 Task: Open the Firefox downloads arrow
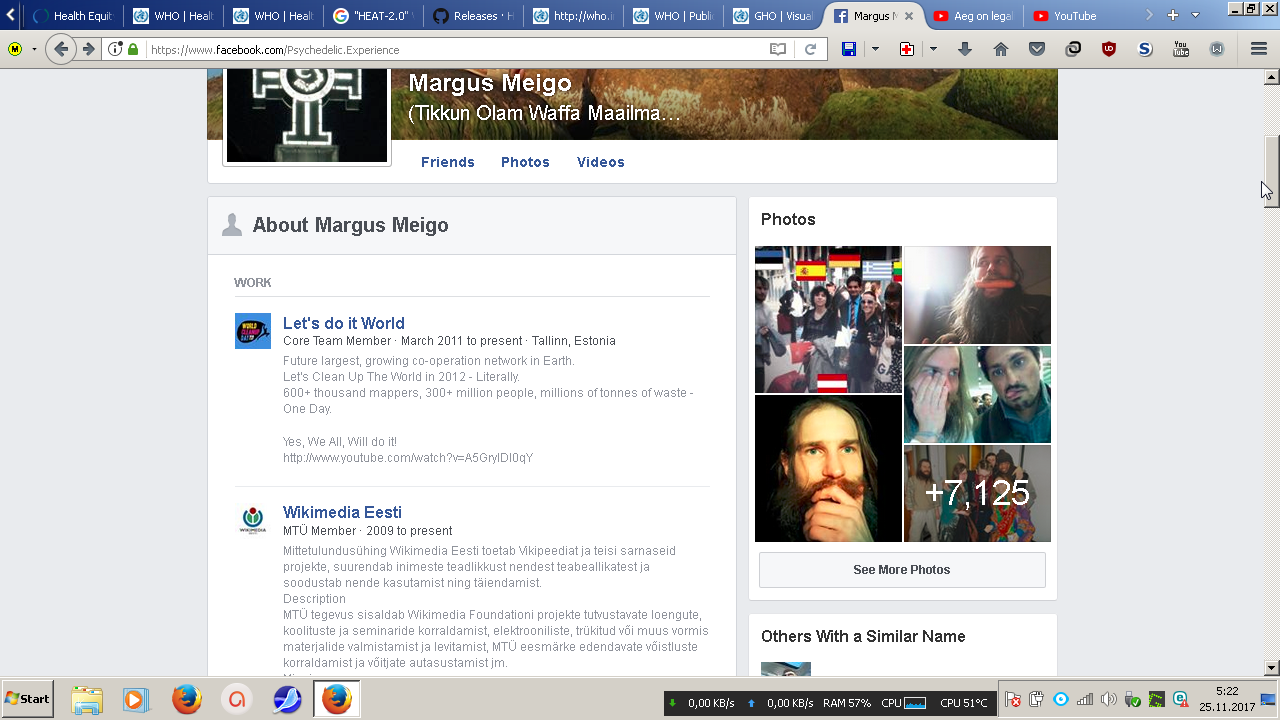click(965, 49)
